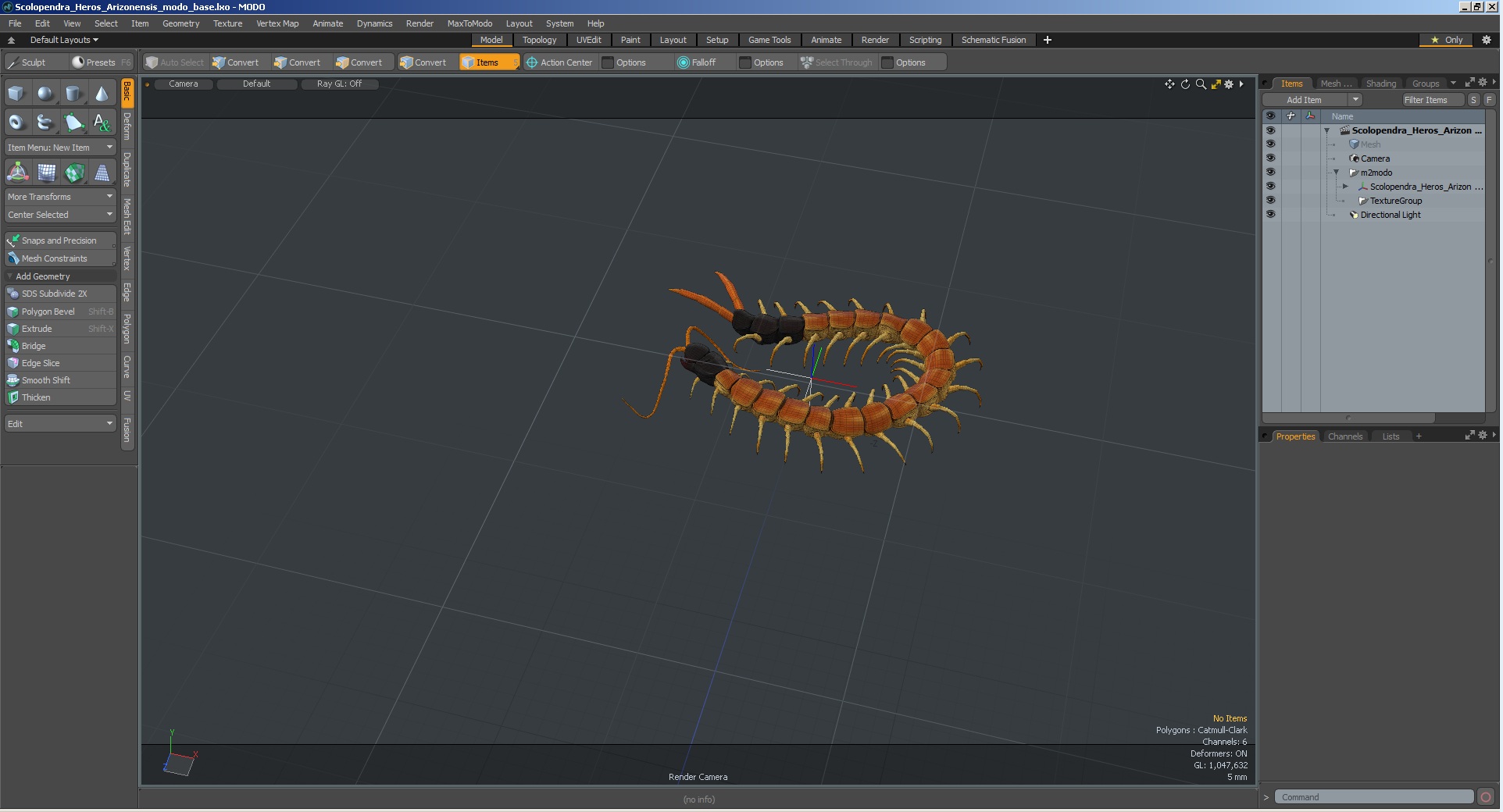Open the Presets browser
Screen dimensions: 1503x812
tap(101, 62)
